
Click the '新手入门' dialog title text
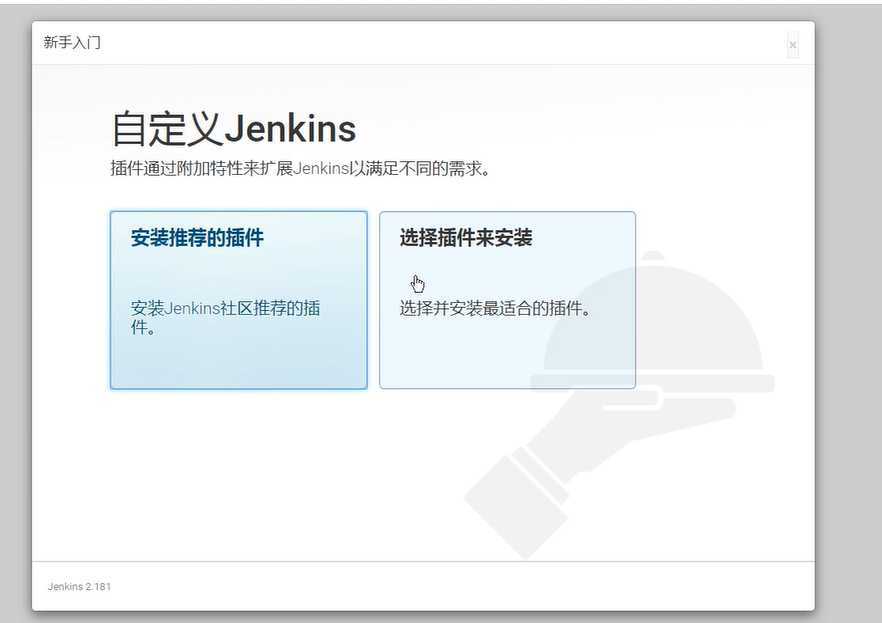tap(72, 42)
